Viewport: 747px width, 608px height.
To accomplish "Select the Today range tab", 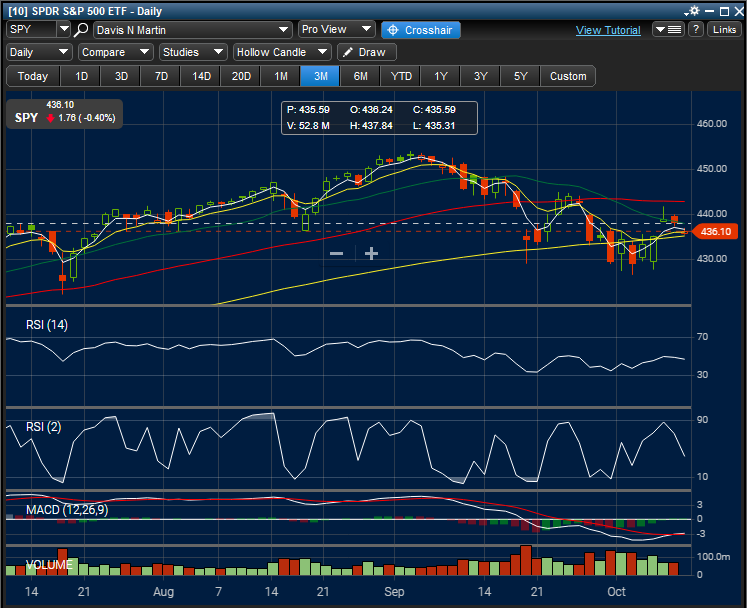I will pyautogui.click(x=33, y=76).
